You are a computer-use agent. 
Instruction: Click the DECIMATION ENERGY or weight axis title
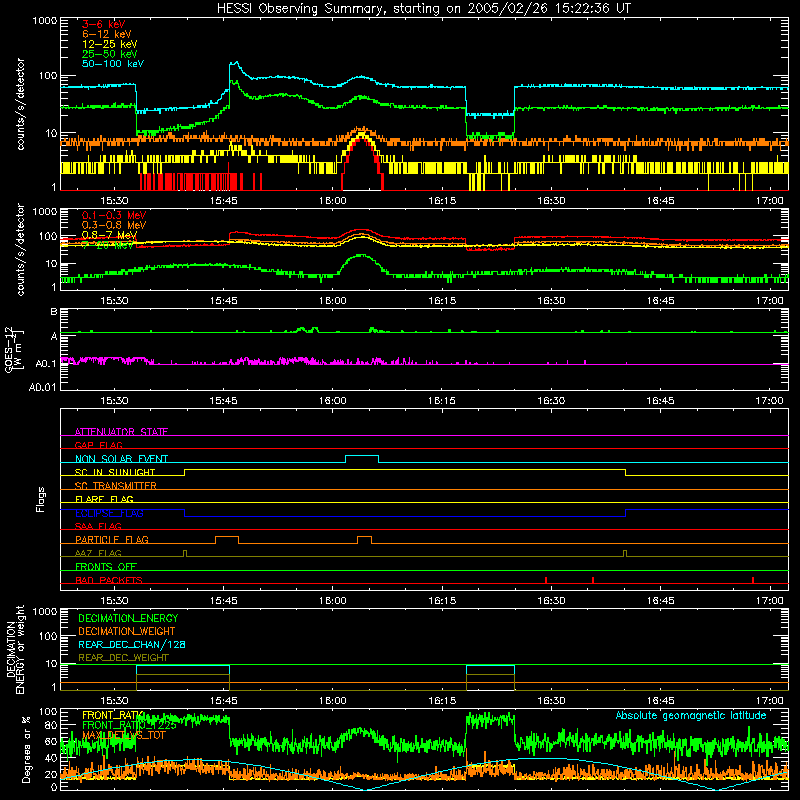[15, 650]
